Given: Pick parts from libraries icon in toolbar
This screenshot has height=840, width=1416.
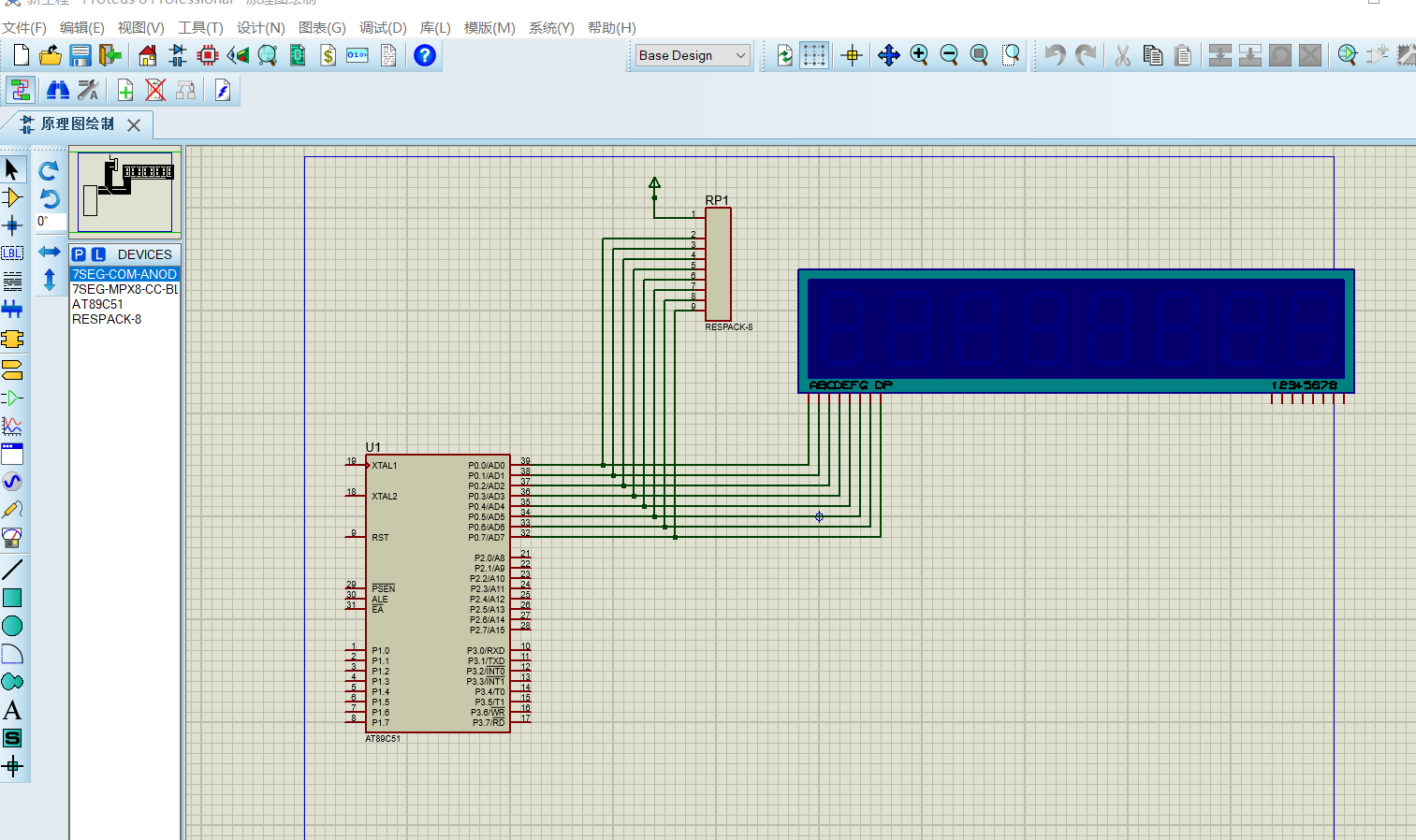Looking at the screenshot, I should click(x=1348, y=55).
